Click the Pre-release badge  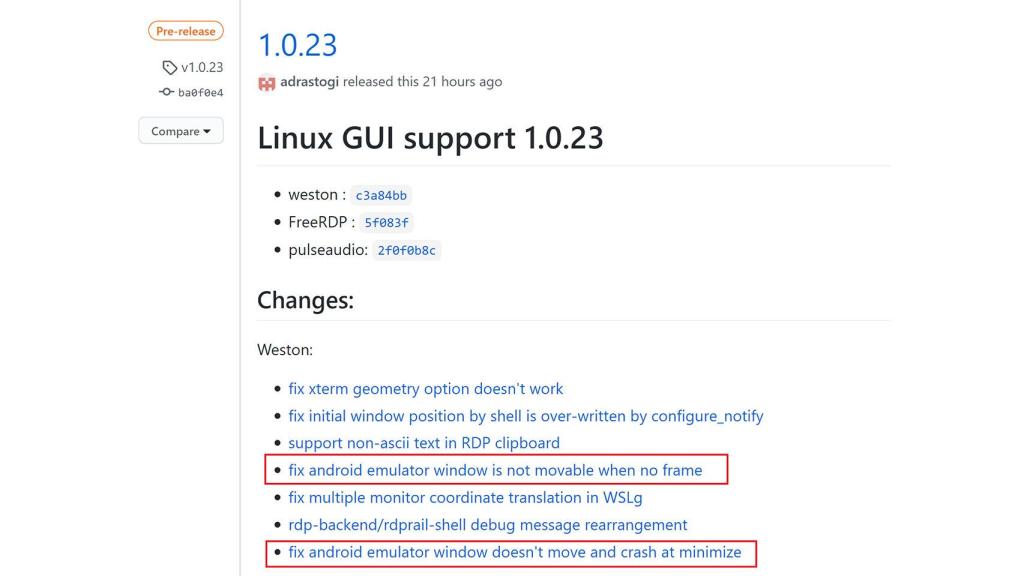pos(185,30)
